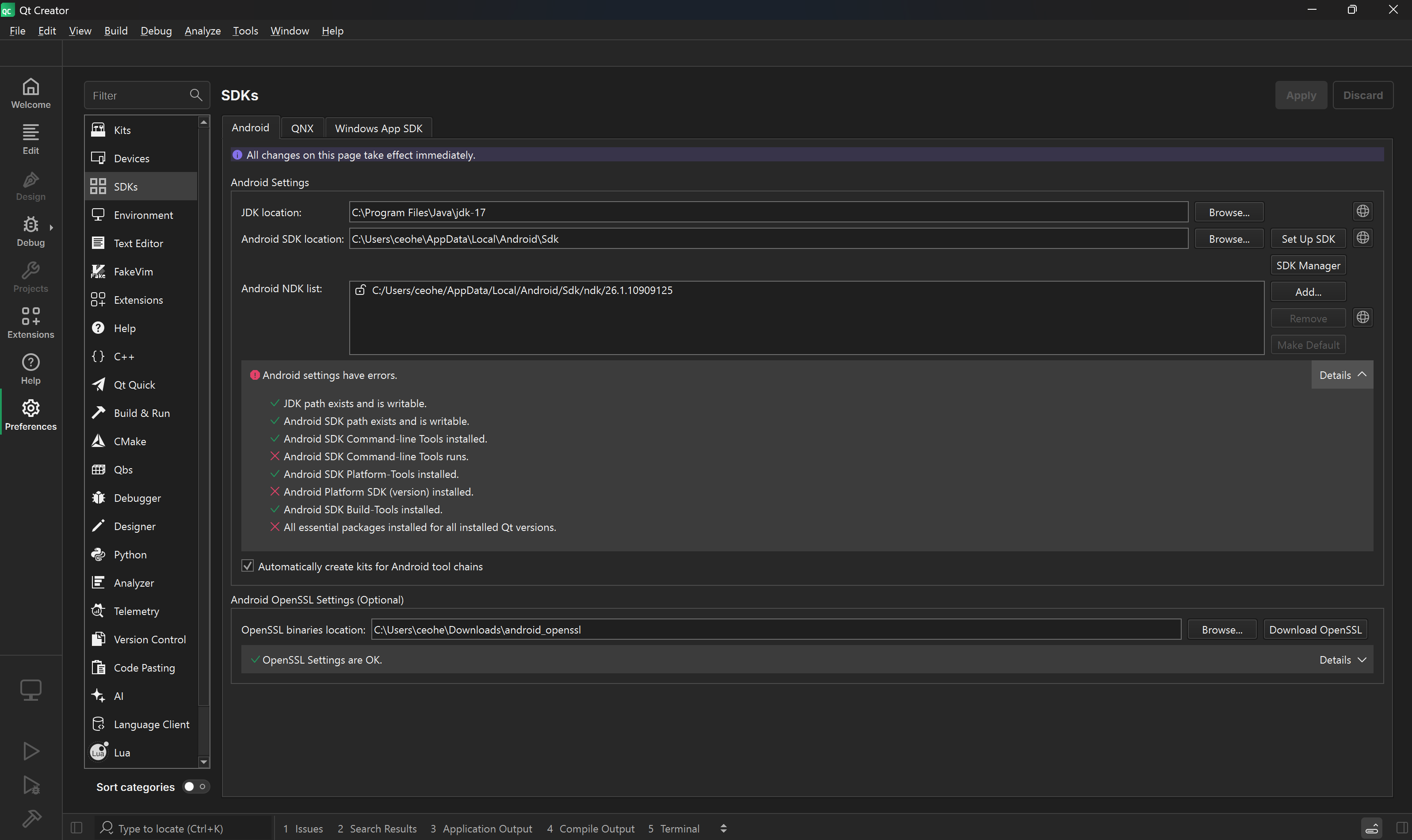Open NDK download website globe icon
This screenshot has height=840, width=1412.
[1363, 317]
